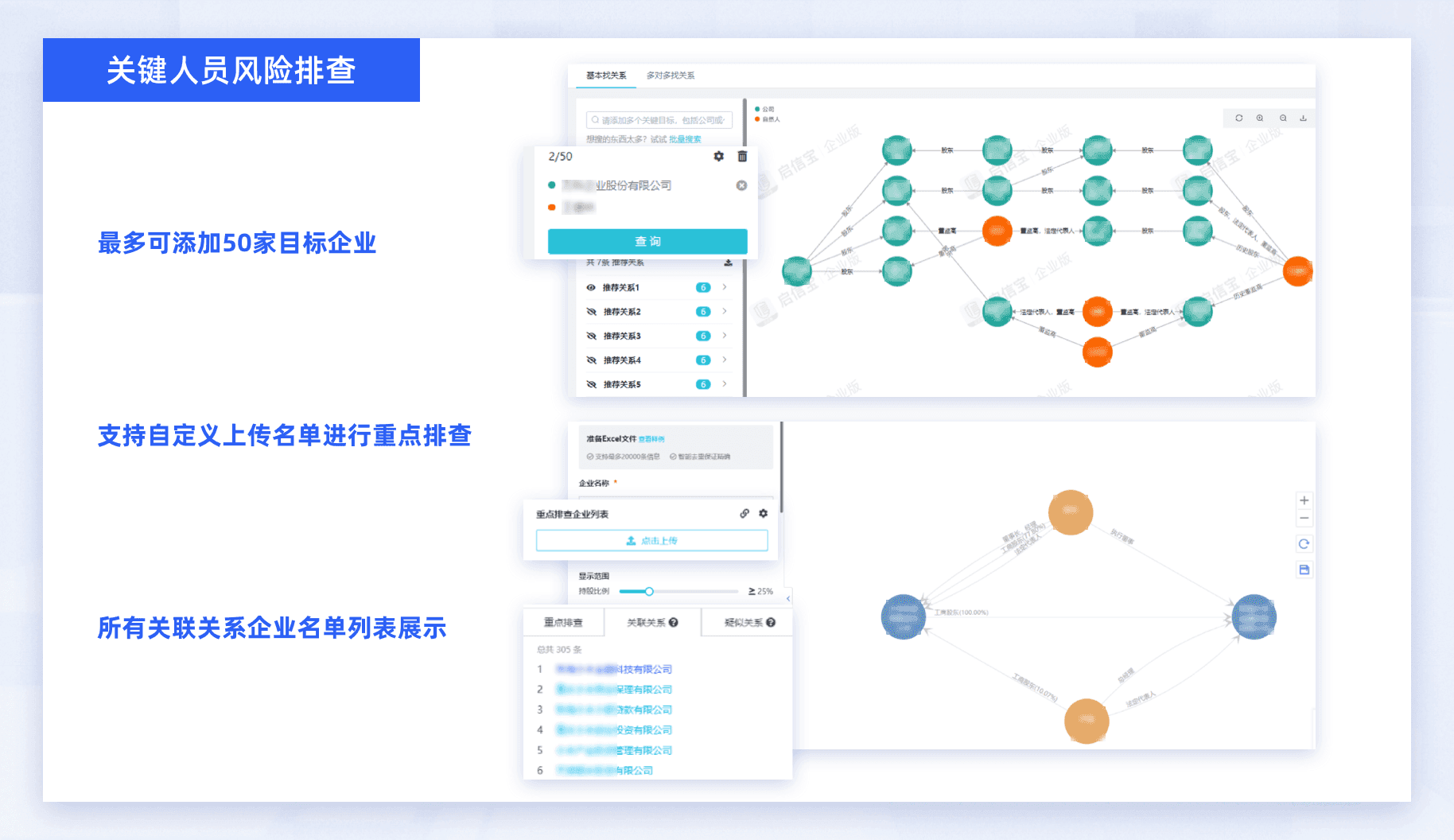The image size is (1454, 840).
Task: Click minus zoom button on lower graph
Action: [1304, 518]
